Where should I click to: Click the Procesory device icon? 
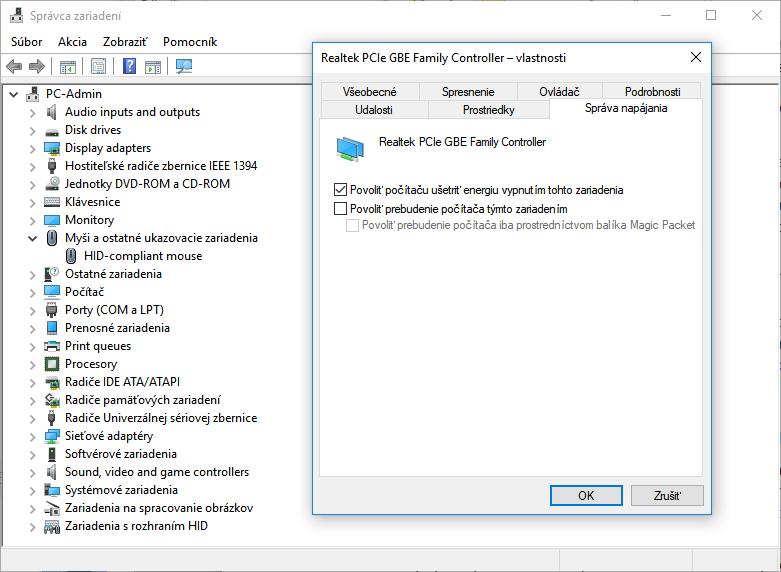point(53,364)
